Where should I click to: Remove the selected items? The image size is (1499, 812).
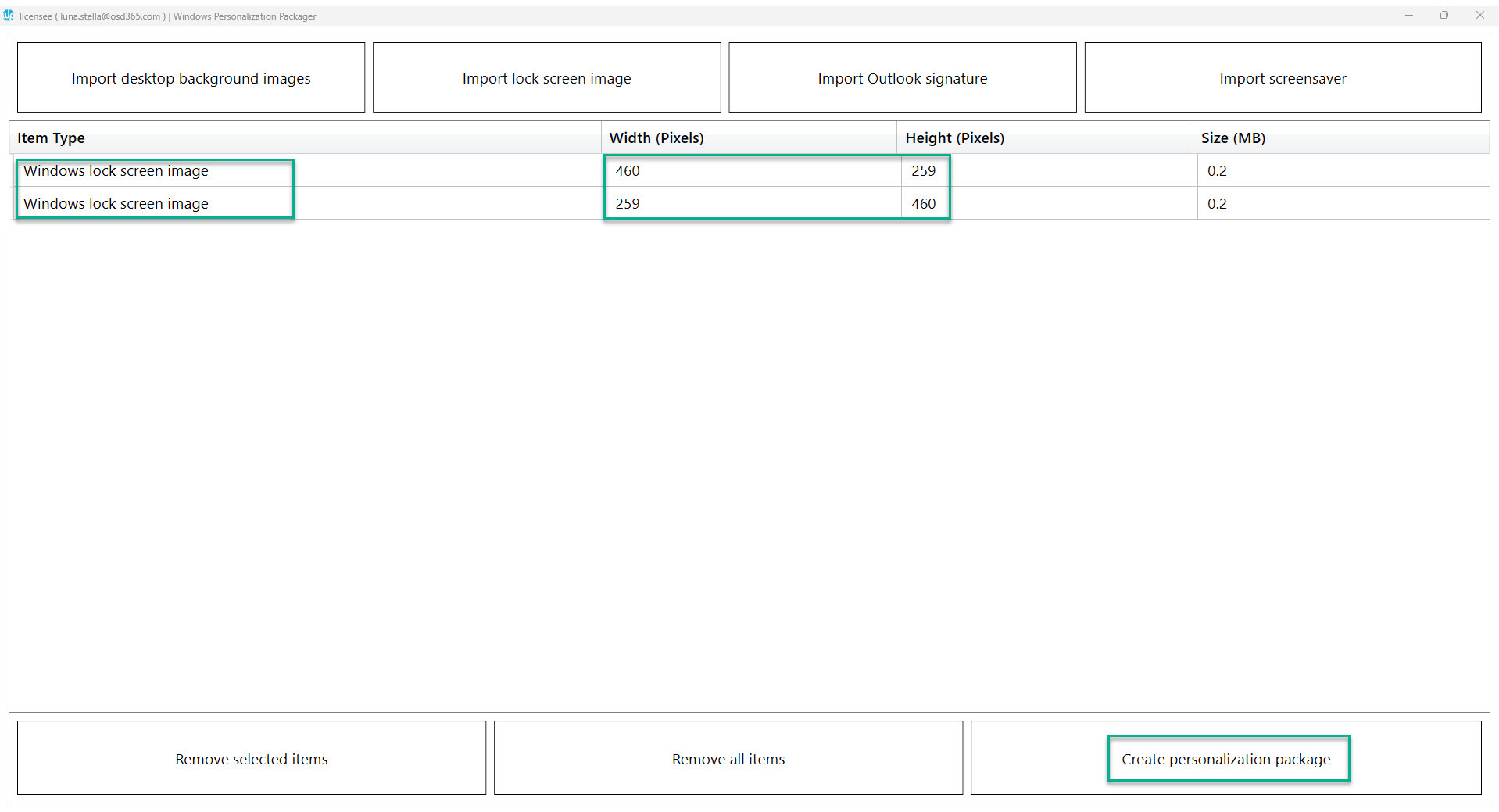pos(251,758)
